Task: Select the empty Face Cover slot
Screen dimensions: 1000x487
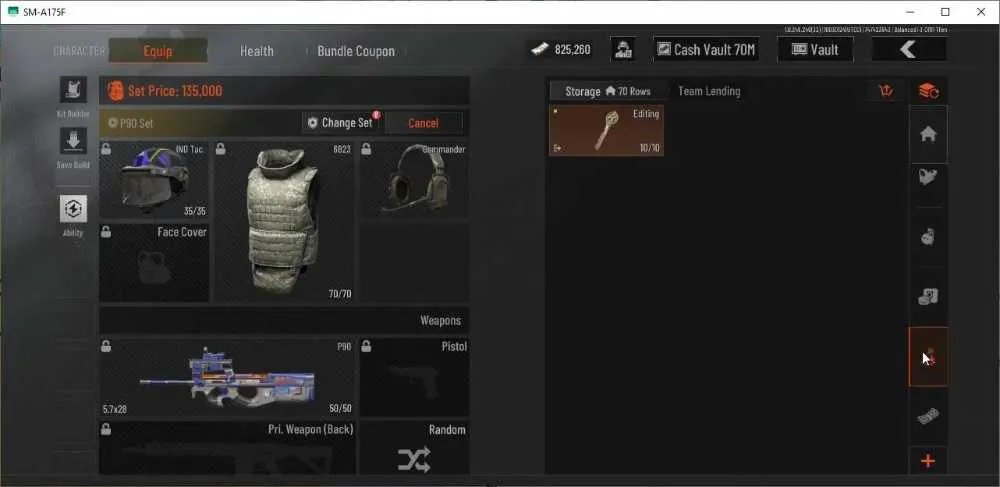Action: tap(154, 262)
